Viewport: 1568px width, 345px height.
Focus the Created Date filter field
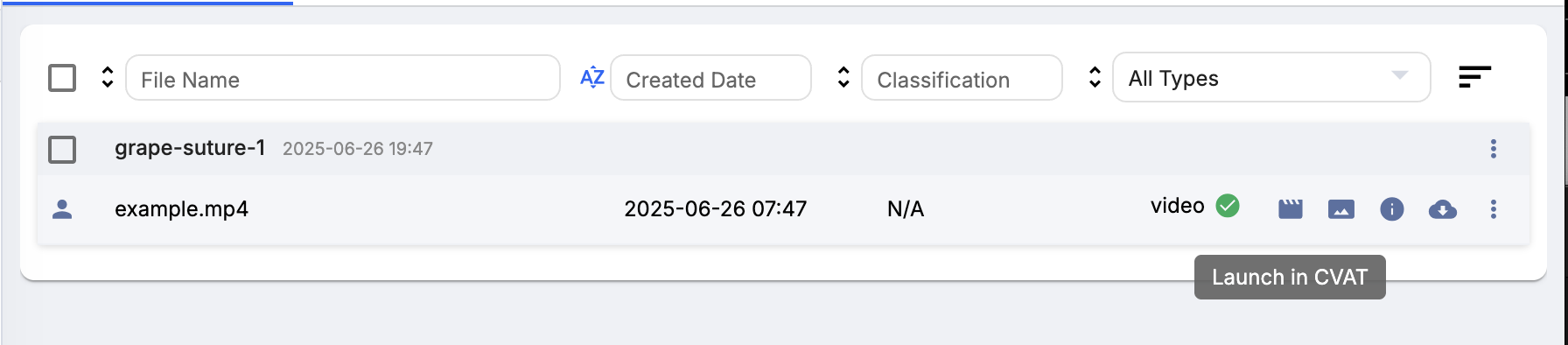[x=710, y=78]
